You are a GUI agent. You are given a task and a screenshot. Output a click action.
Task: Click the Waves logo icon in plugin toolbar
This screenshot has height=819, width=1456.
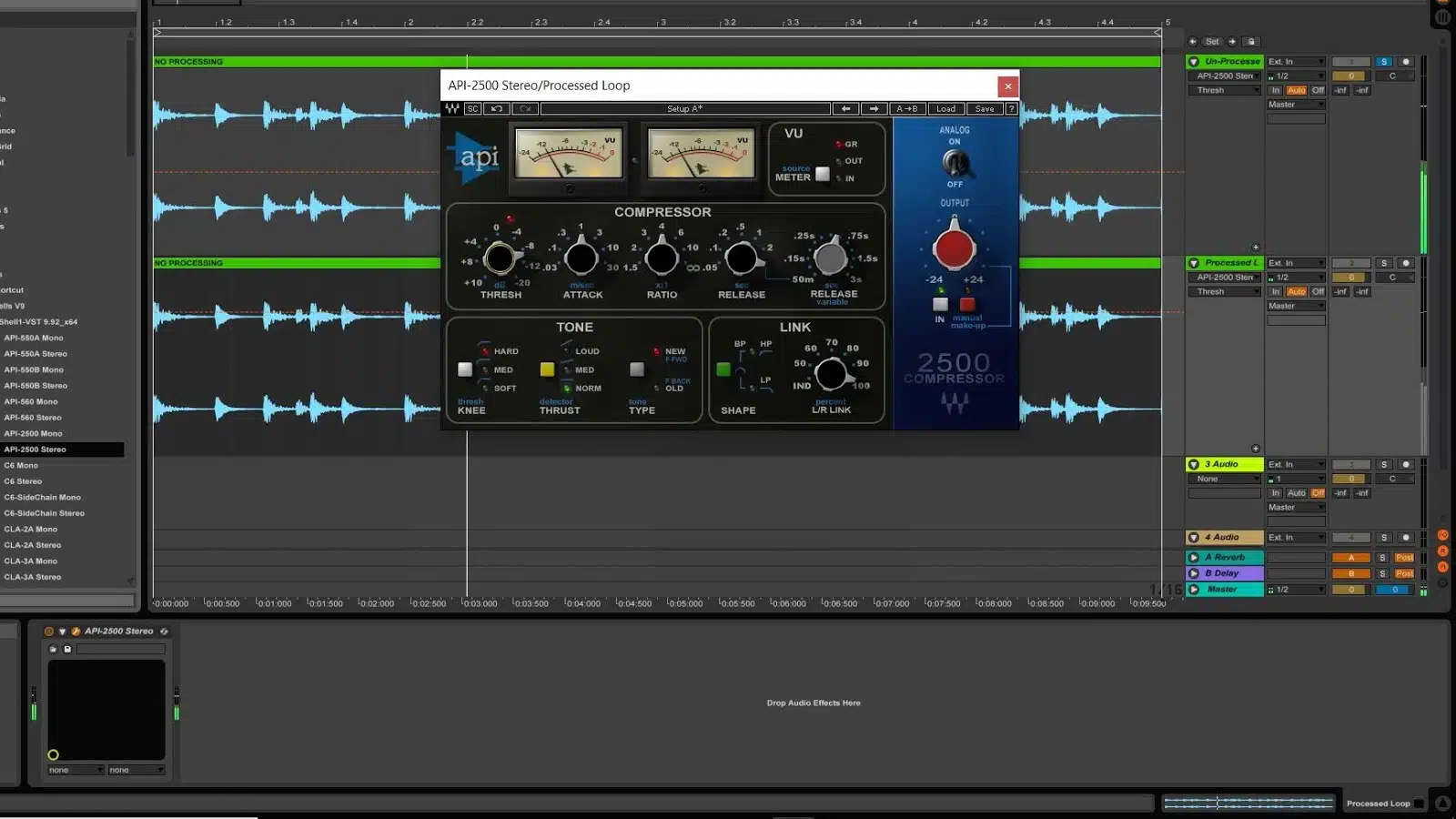tap(452, 108)
